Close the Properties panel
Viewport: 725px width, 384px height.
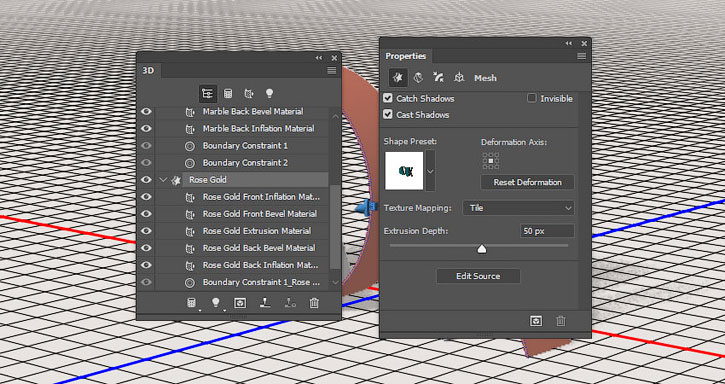584,43
